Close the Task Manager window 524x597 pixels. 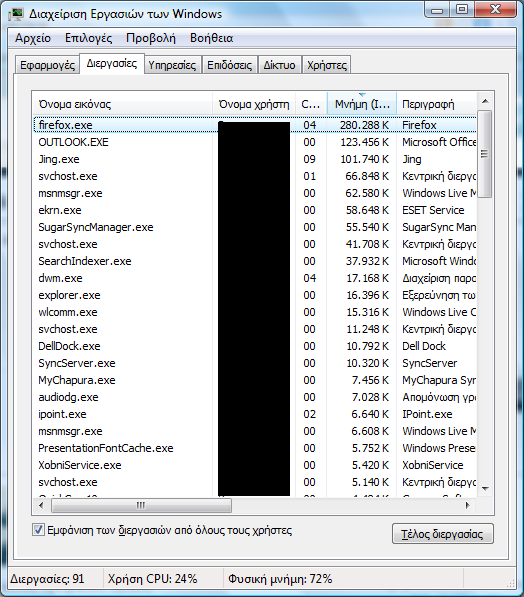(495, 10)
